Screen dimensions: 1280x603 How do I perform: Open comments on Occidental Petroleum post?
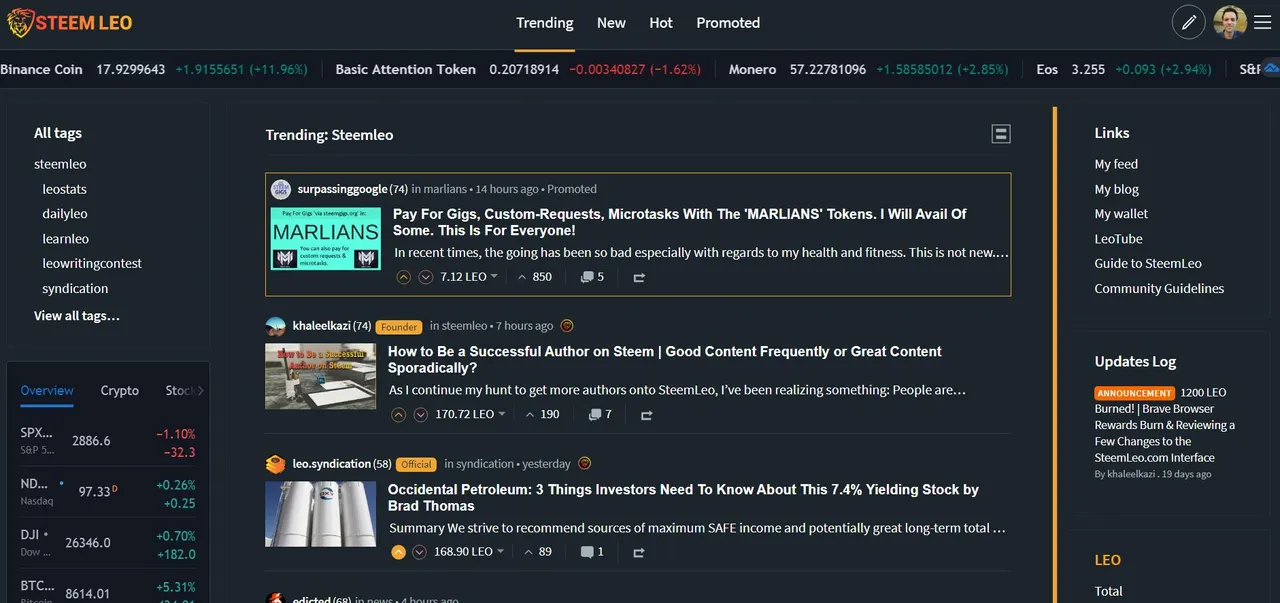tap(592, 552)
